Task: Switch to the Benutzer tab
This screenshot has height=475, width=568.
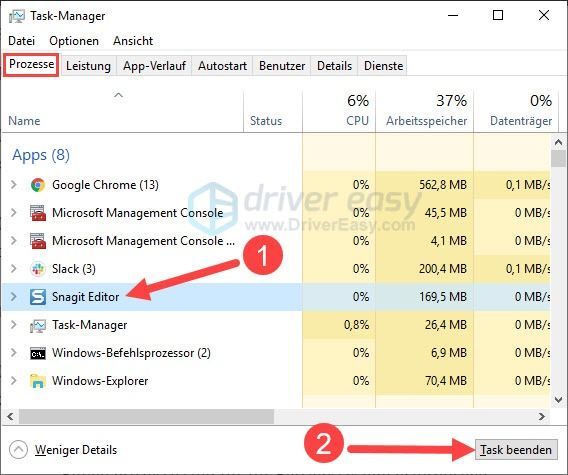Action: tap(282, 66)
